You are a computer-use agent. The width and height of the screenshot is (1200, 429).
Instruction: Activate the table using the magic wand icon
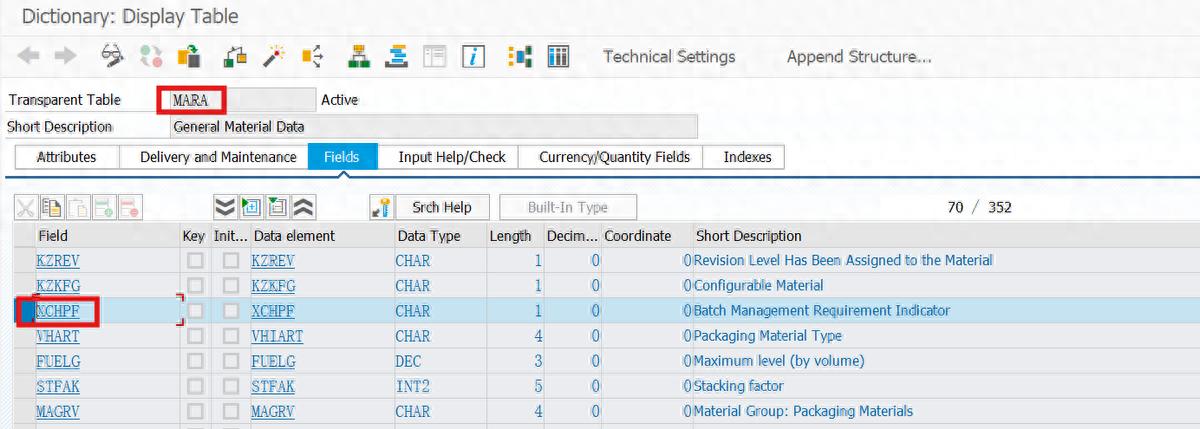point(274,57)
